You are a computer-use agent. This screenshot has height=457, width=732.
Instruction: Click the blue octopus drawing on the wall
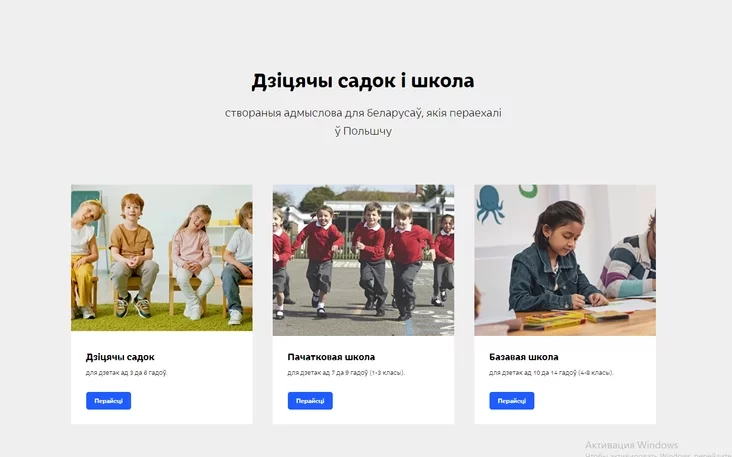coord(490,204)
